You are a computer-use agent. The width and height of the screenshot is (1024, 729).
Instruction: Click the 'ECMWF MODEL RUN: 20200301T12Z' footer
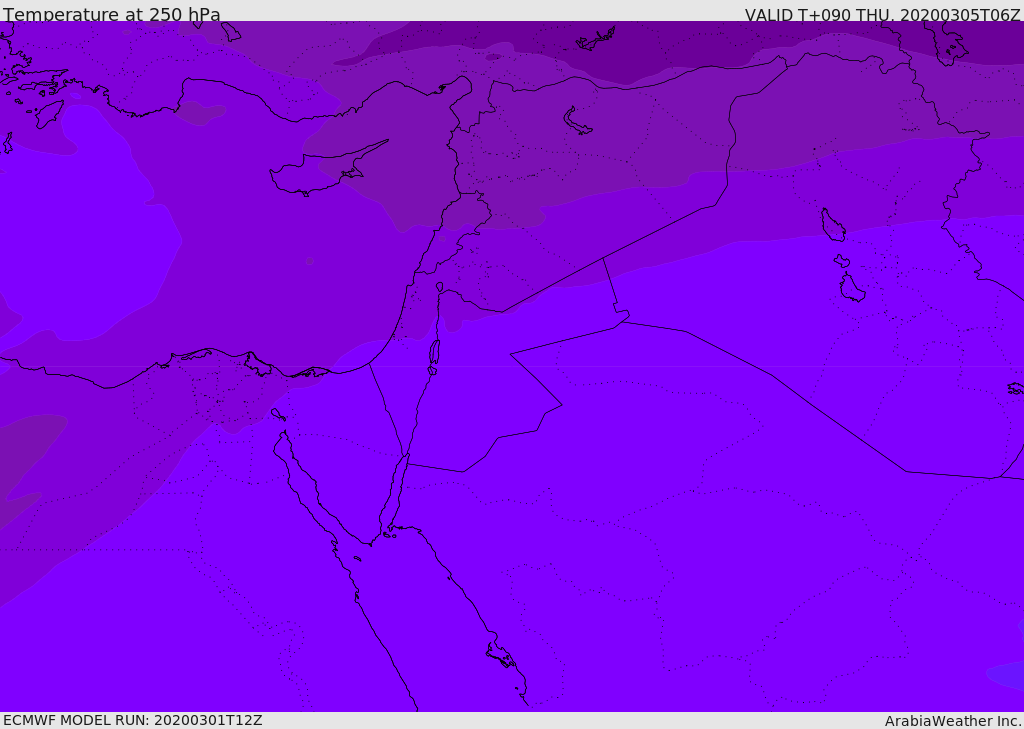(133, 721)
